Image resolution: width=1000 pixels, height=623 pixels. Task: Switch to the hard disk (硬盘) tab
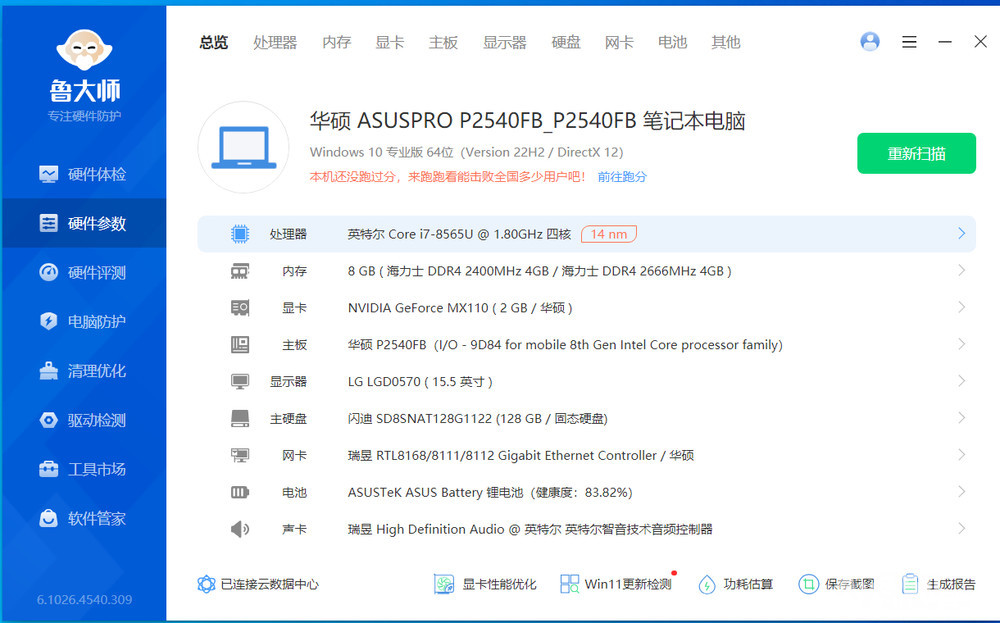point(566,42)
